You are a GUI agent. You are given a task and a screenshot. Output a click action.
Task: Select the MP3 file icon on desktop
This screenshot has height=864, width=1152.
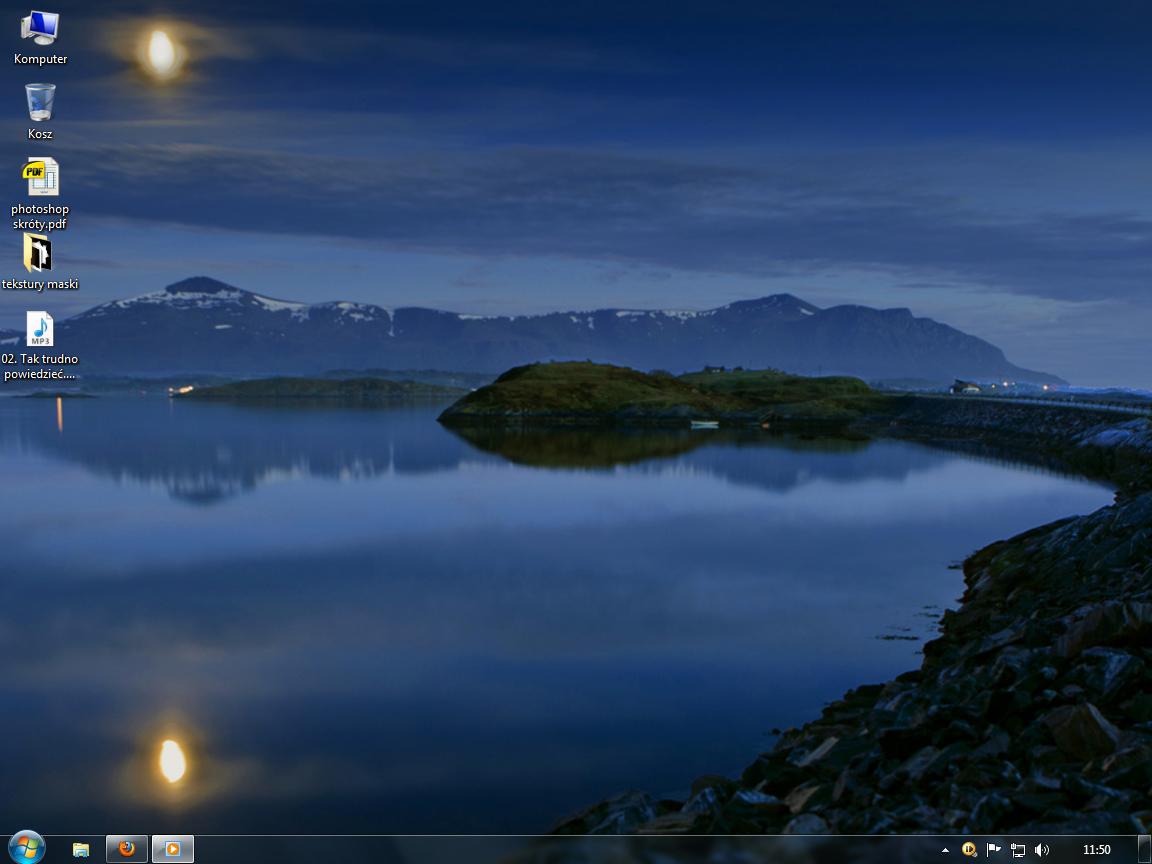(x=40, y=328)
